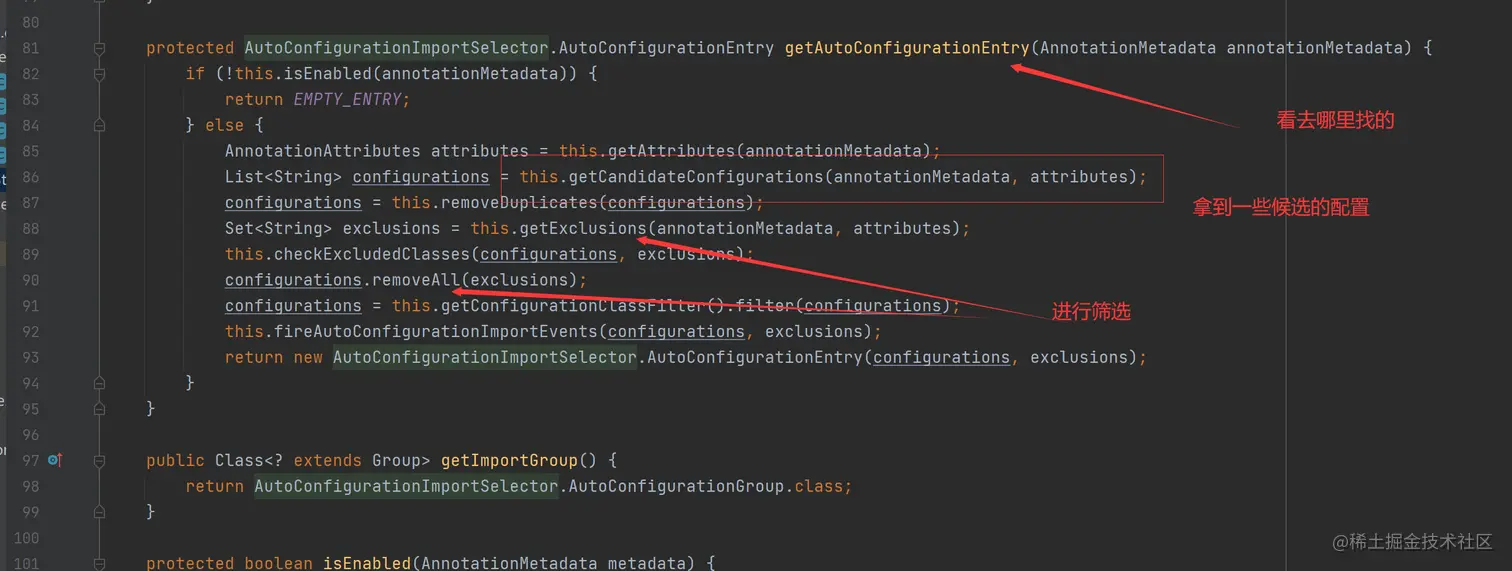Viewport: 1512px width, 571px height.
Task: Collapse the else block fold marker on line 84
Action: pyautogui.click(x=99, y=125)
